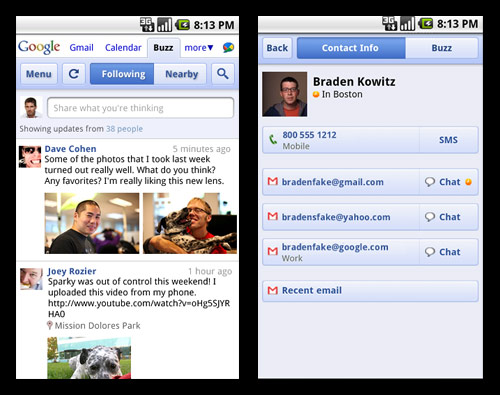Screen dimensions: 500x395
Task: Select the Contact Info segment
Action: coord(351,48)
